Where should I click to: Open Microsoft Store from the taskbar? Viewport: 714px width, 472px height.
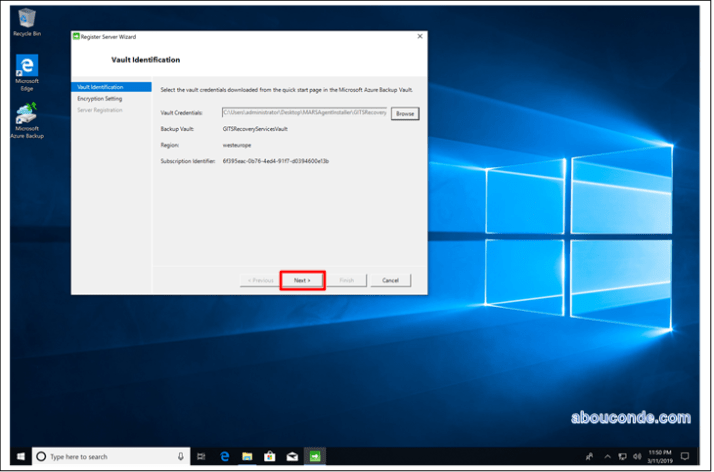(269, 456)
